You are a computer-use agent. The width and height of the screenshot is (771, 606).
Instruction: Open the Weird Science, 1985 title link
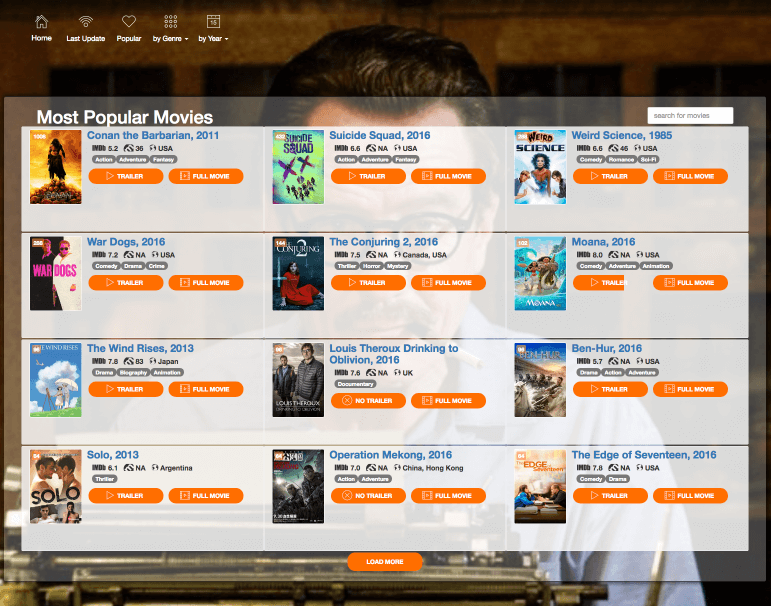(622, 135)
